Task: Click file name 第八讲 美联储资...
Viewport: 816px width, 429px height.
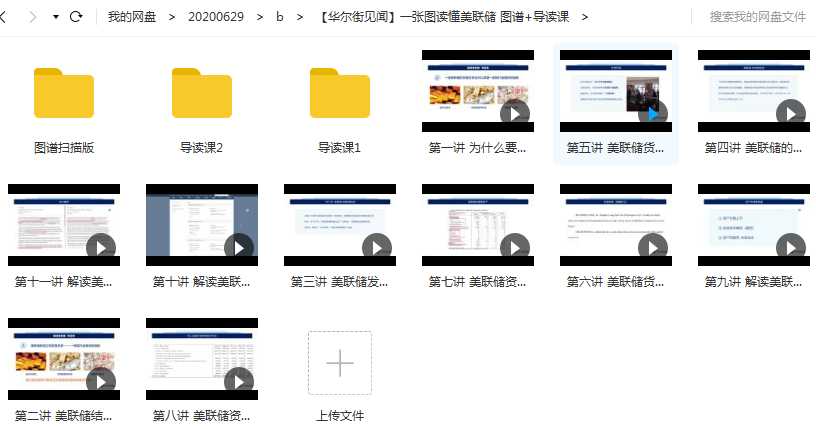Action: [x=201, y=415]
